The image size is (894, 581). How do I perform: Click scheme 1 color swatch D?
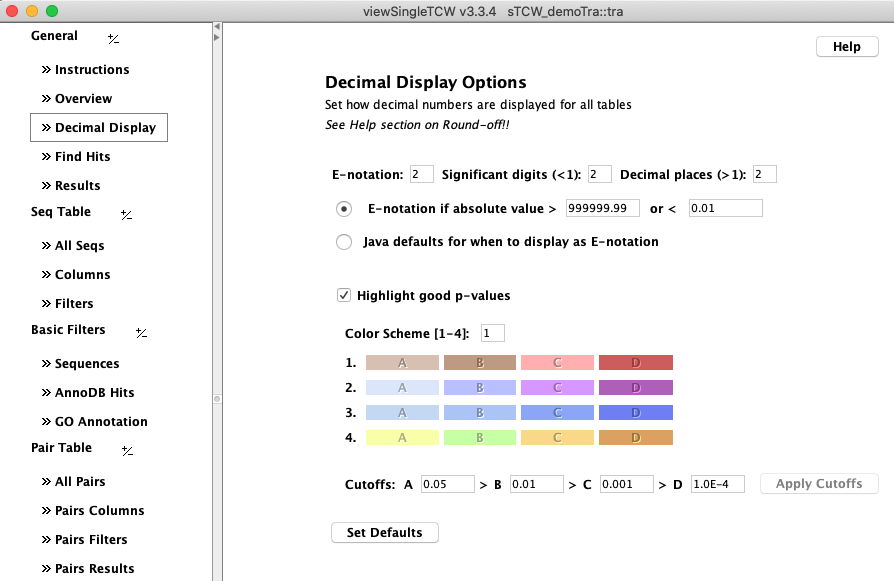tap(635, 363)
